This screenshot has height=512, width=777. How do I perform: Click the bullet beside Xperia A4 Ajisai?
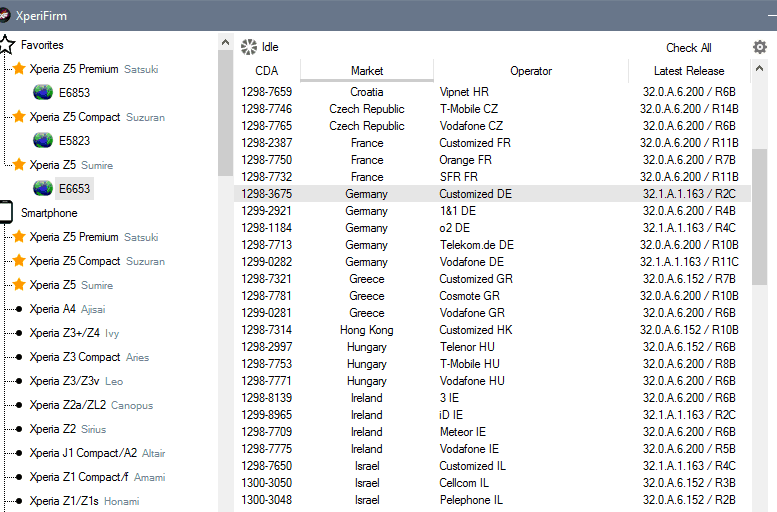19,309
